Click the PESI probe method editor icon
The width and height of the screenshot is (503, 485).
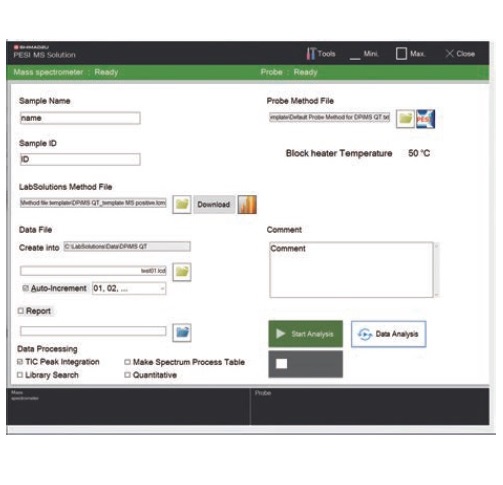point(425,119)
